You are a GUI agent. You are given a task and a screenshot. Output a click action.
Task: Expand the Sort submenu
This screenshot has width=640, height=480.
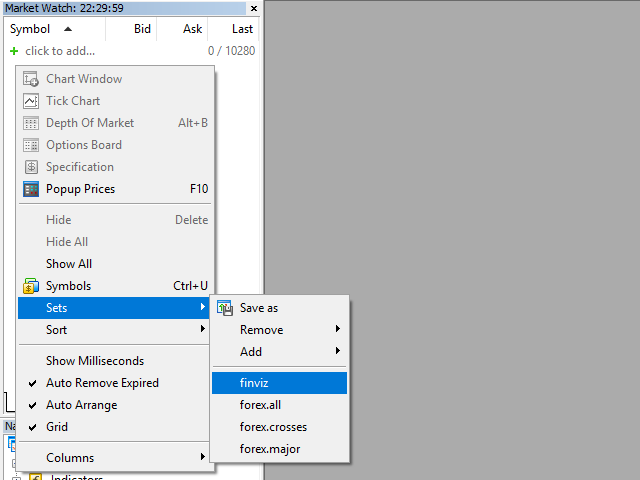click(x=114, y=330)
